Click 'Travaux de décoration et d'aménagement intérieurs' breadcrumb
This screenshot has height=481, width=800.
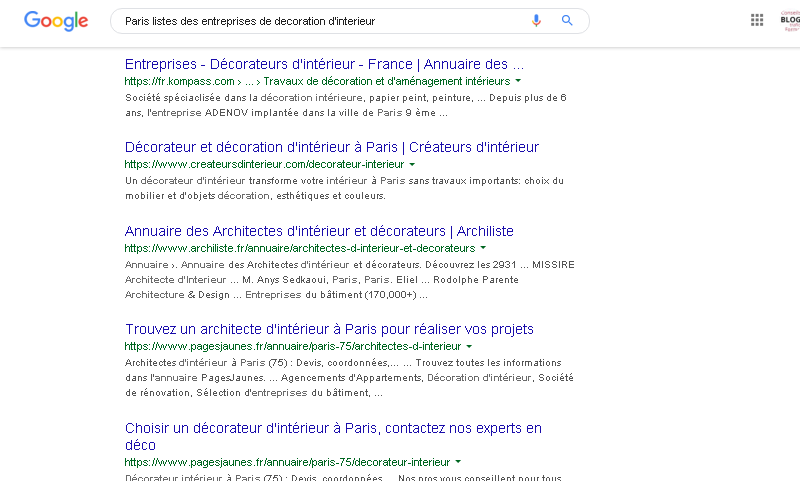(387, 81)
